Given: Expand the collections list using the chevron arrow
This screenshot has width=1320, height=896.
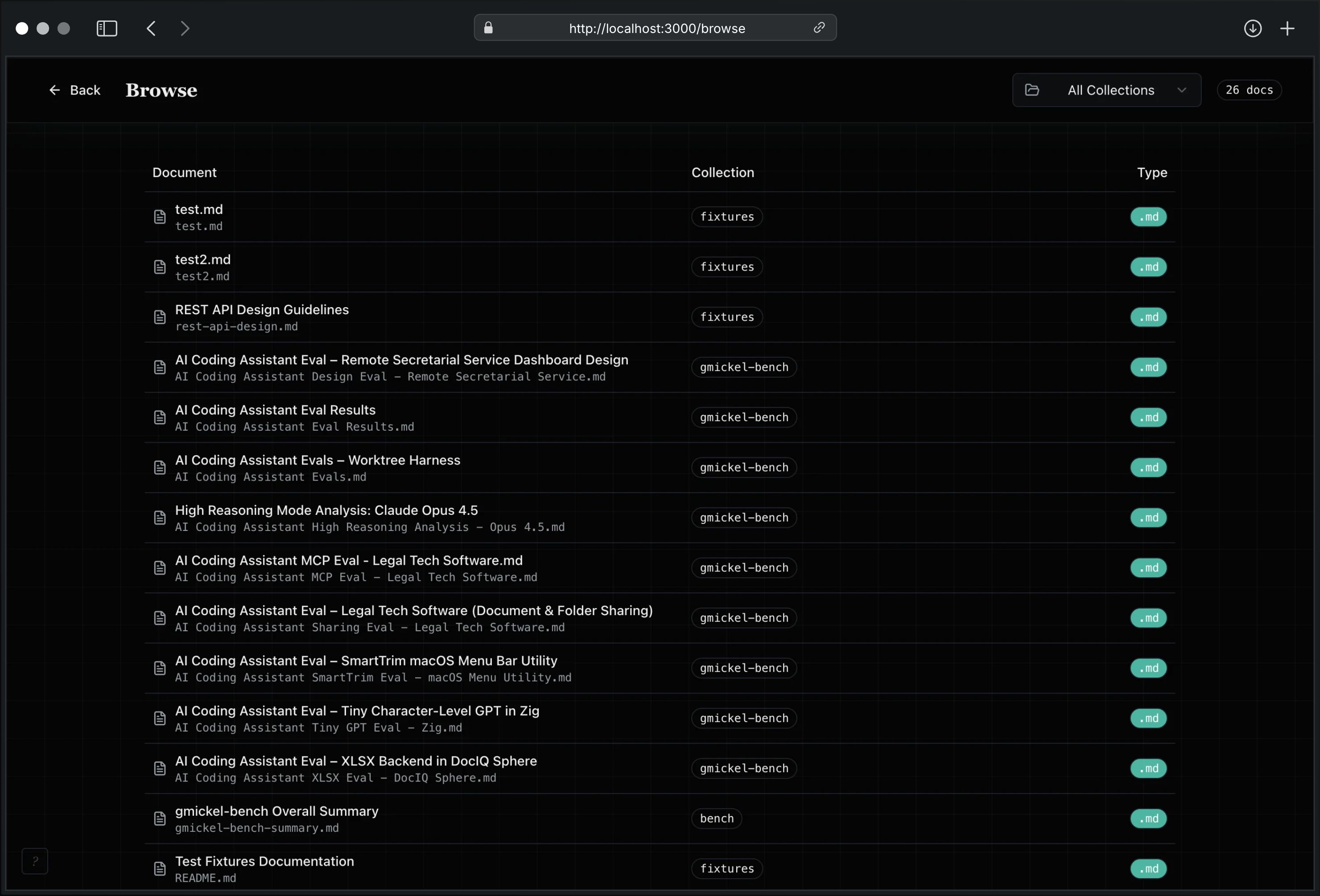Looking at the screenshot, I should point(1181,90).
